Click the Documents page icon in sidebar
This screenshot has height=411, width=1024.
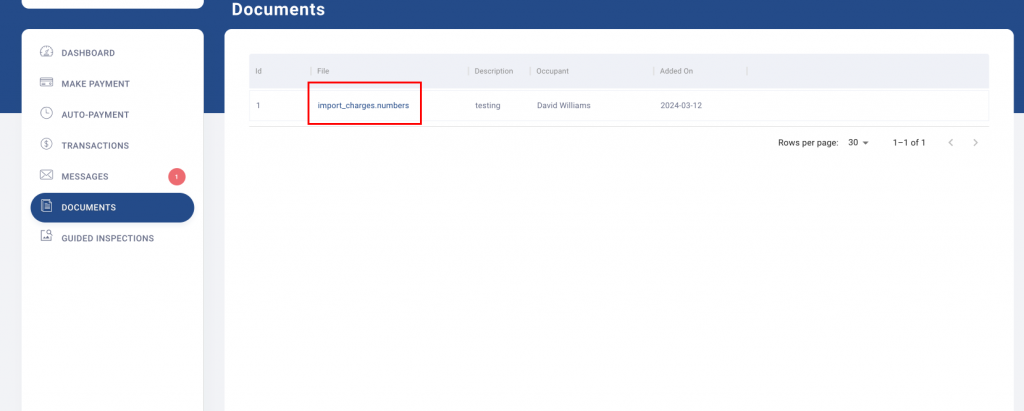click(46, 207)
